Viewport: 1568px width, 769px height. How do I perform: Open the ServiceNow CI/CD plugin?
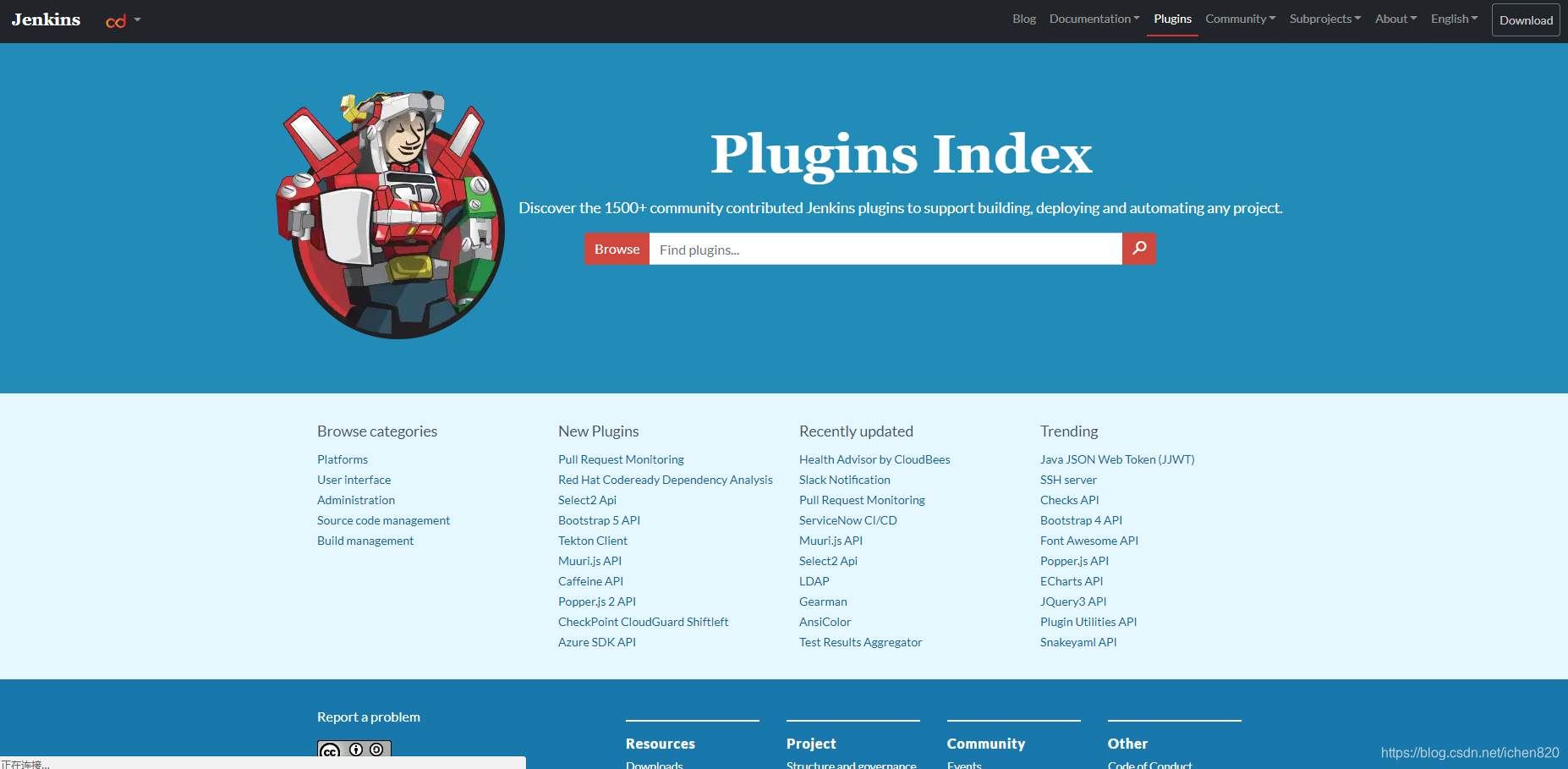848,520
